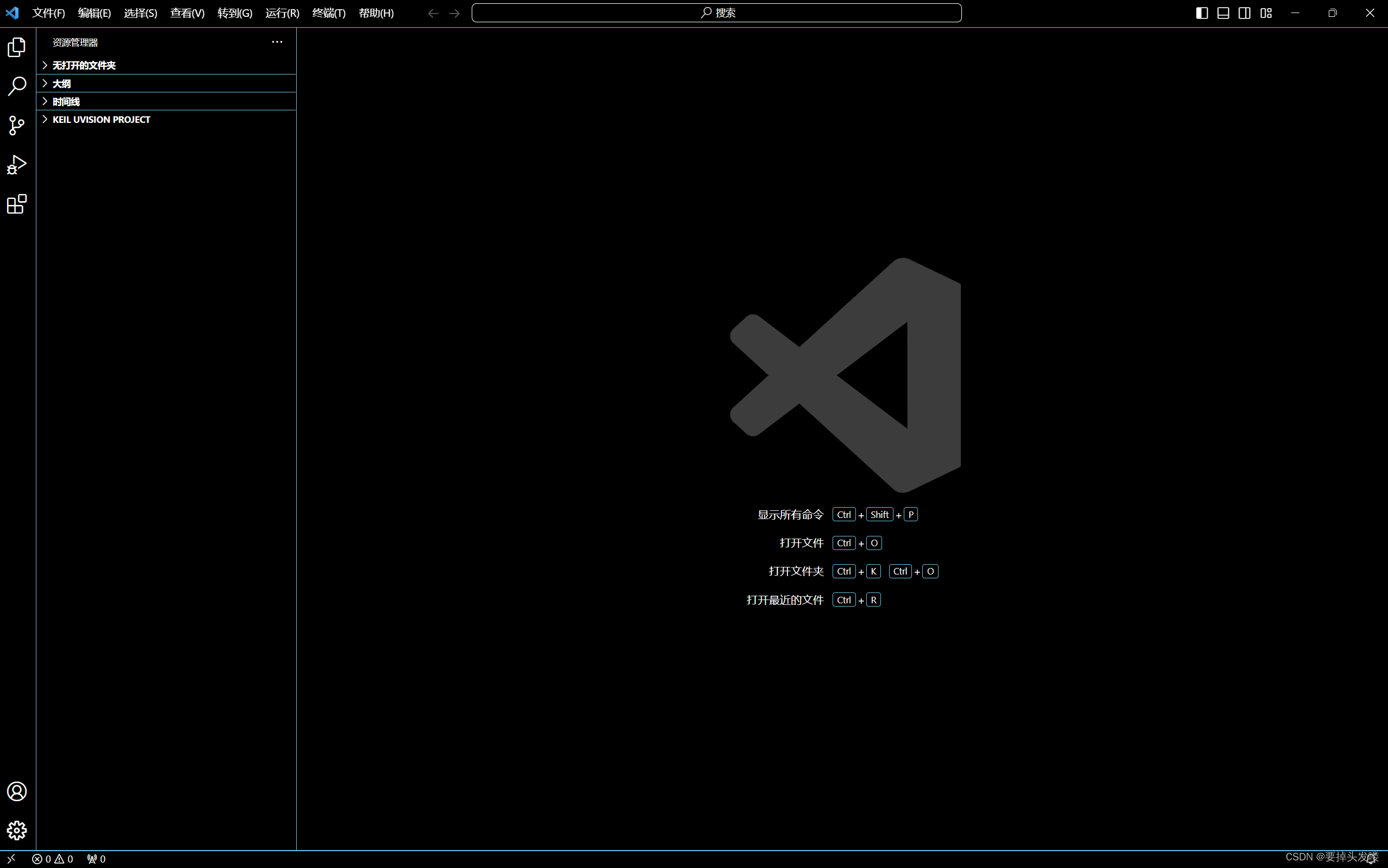The width and height of the screenshot is (1388, 868).
Task: Click the top search input box
Action: coord(716,12)
